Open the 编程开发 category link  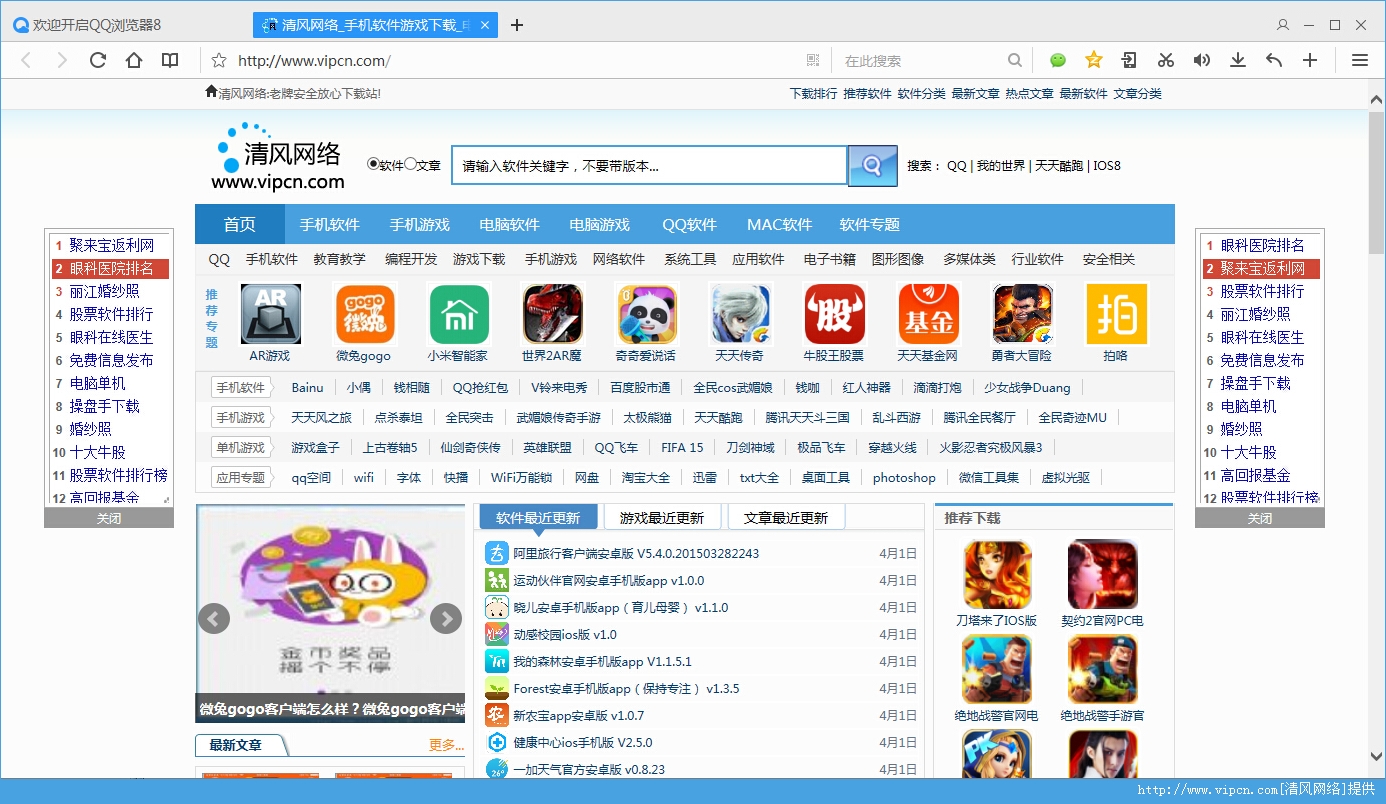tap(411, 259)
